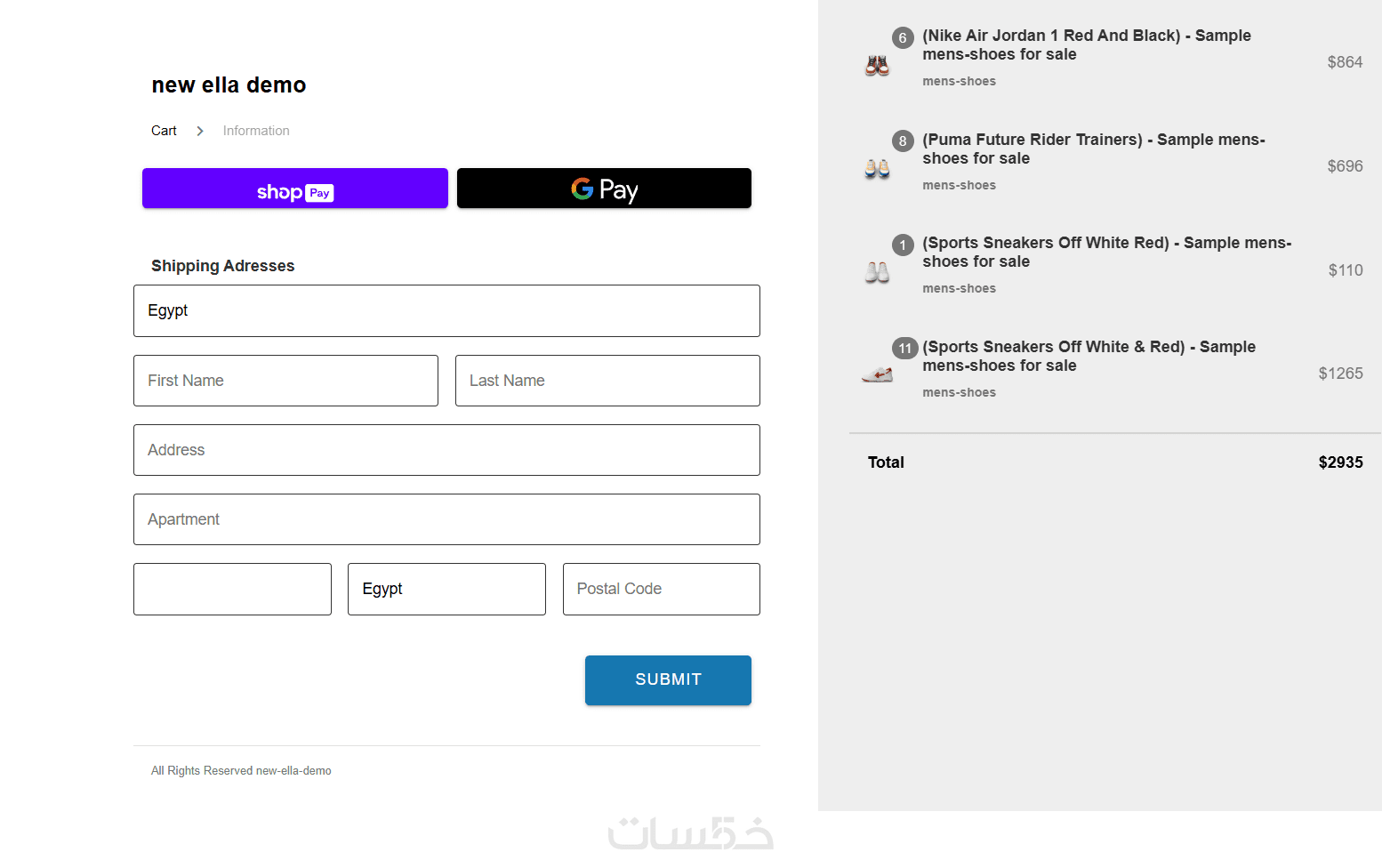Viewport: 1382px width, 868px height.
Task: Pay with the Google Pay button
Action: [x=604, y=189]
